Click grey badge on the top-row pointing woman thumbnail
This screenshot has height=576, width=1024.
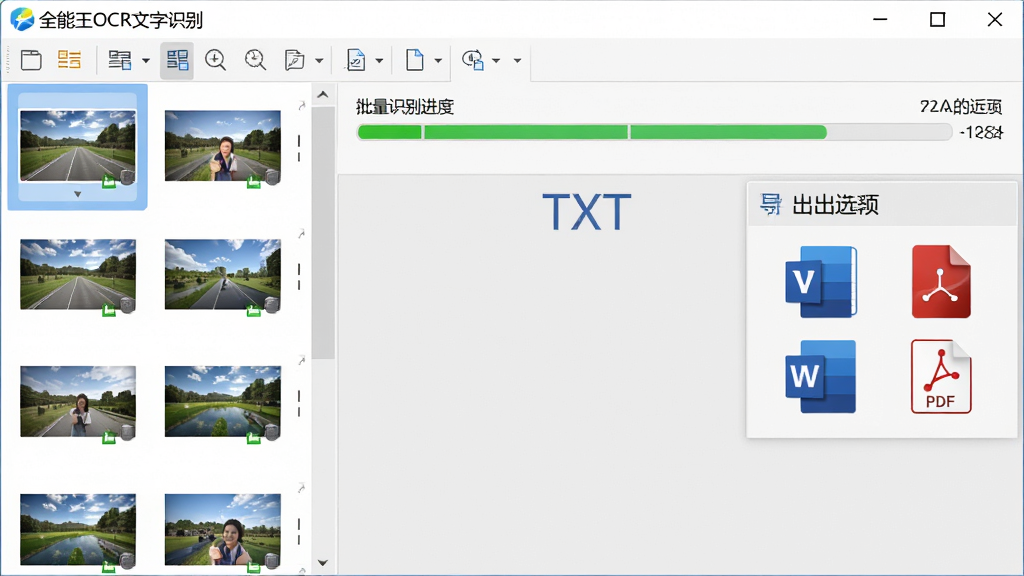pyautogui.click(x=272, y=177)
